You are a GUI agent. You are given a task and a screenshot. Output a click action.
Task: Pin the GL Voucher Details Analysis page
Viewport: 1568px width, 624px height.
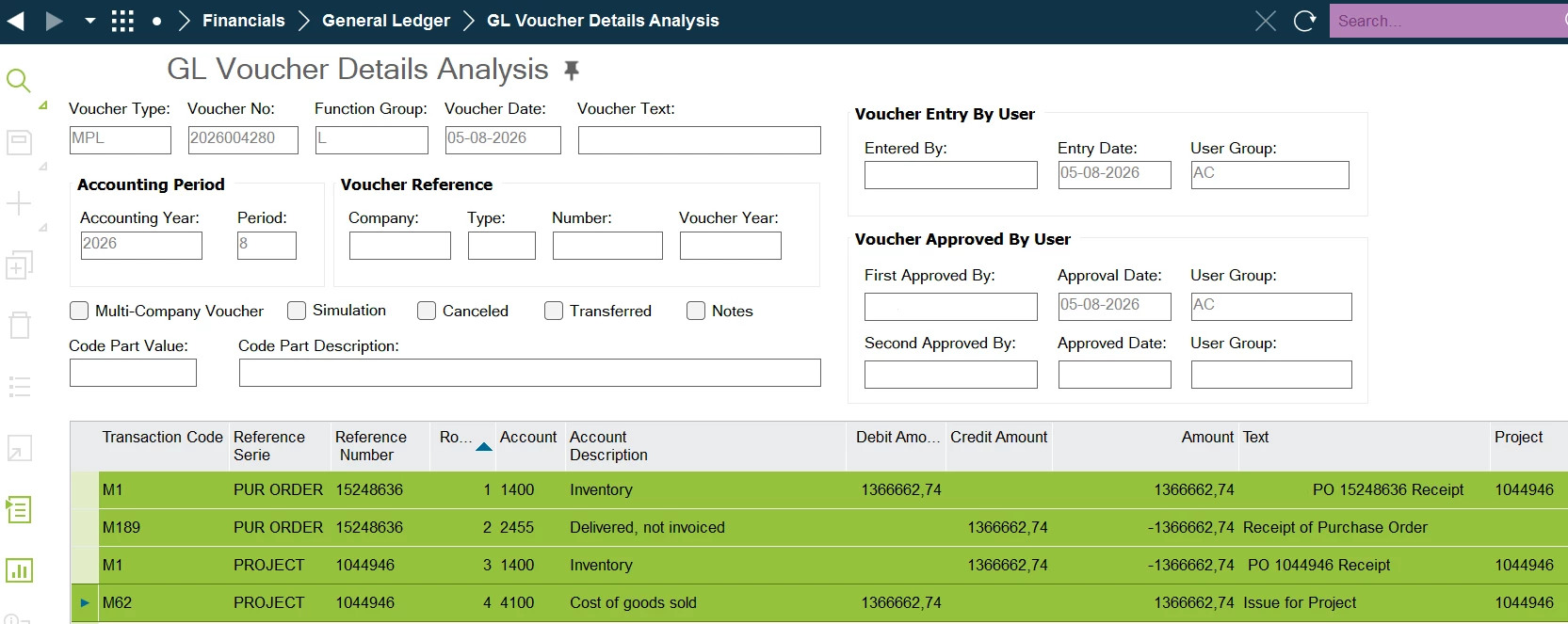[x=572, y=70]
